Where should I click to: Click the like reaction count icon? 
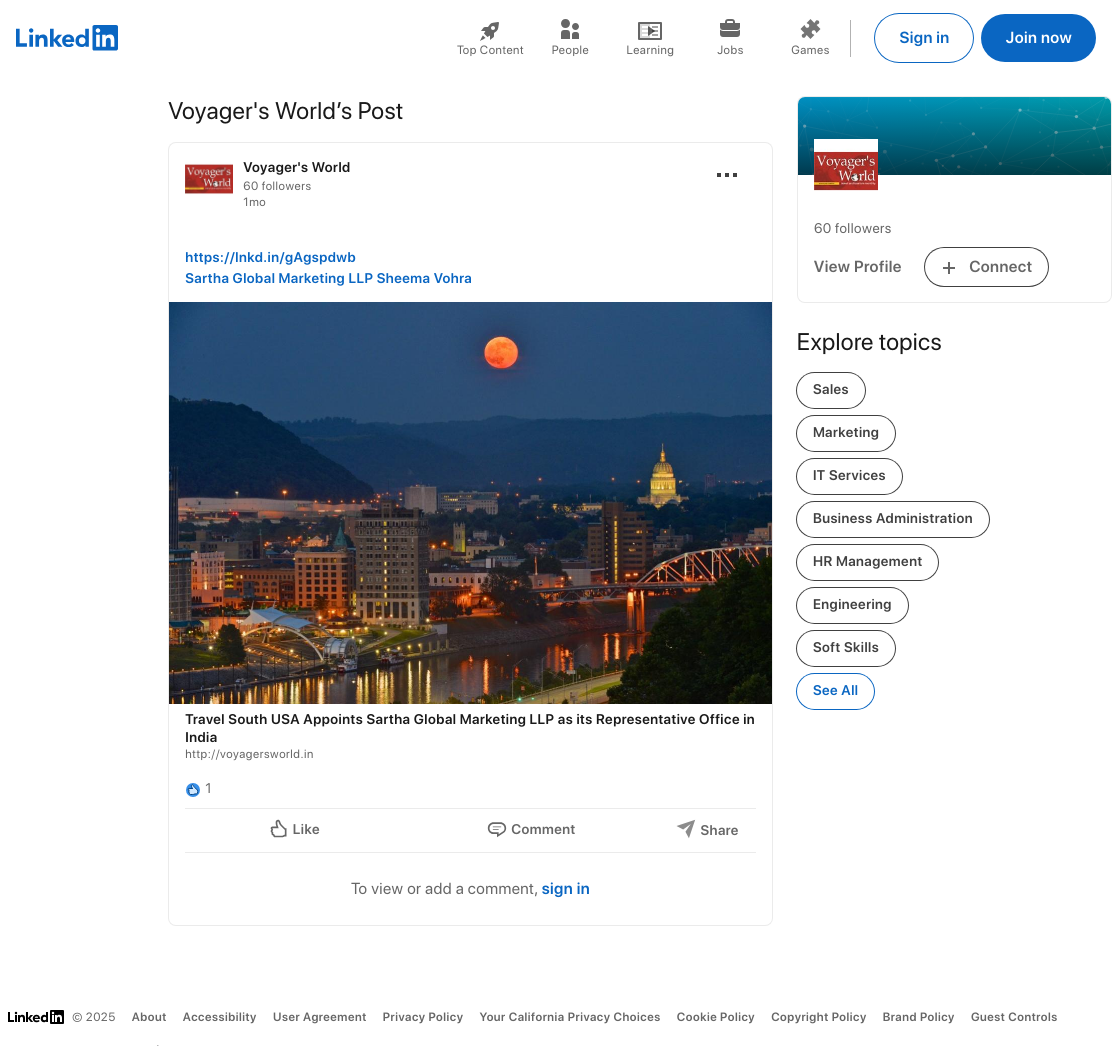pos(192,789)
